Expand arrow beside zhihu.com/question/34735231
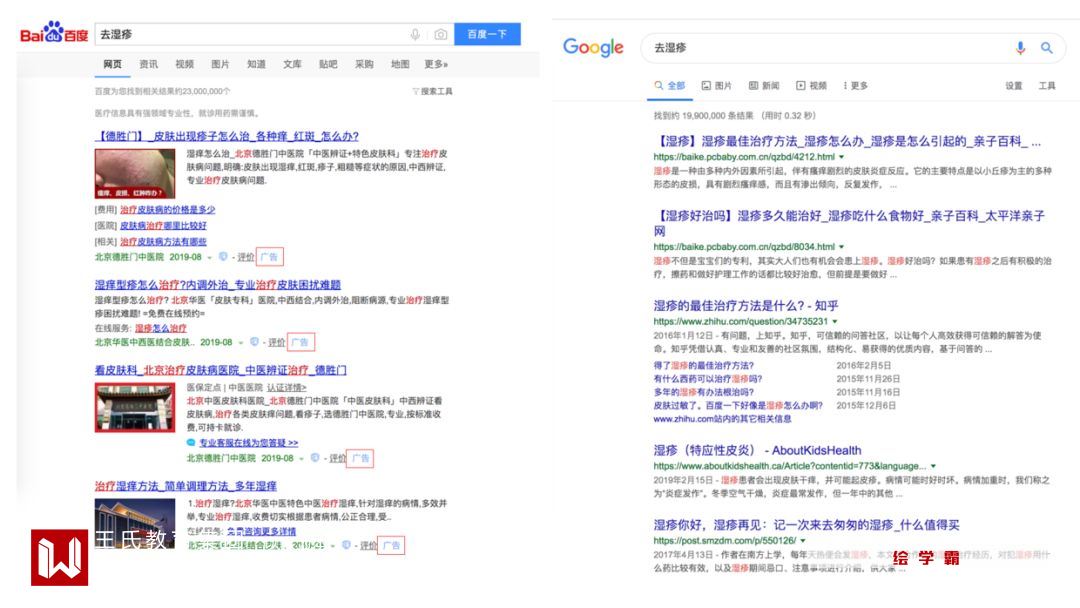 pyautogui.click(x=835, y=322)
